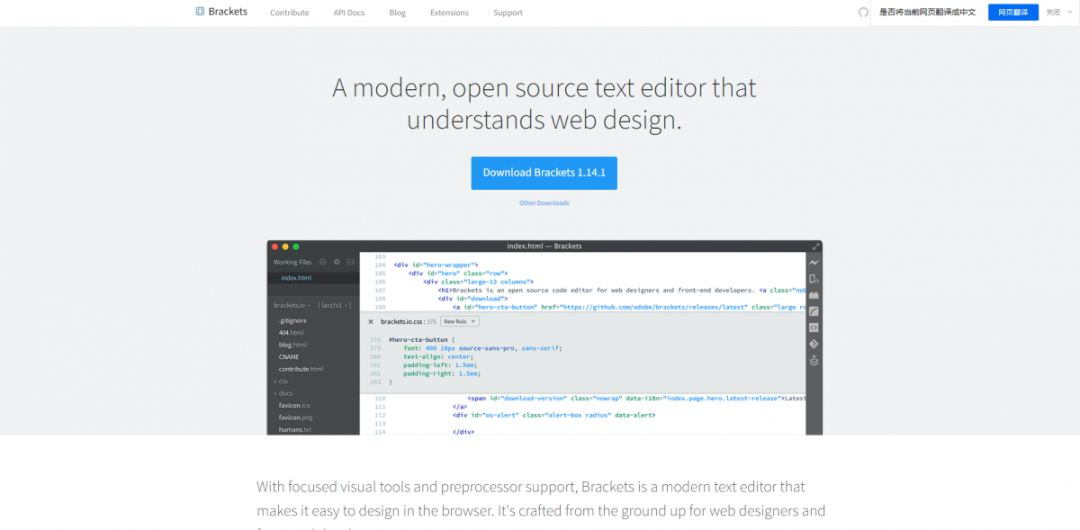Click the yellow minimize dot of the editor window
Screen dimensions: 1080x530
pyautogui.click(x=285, y=246)
